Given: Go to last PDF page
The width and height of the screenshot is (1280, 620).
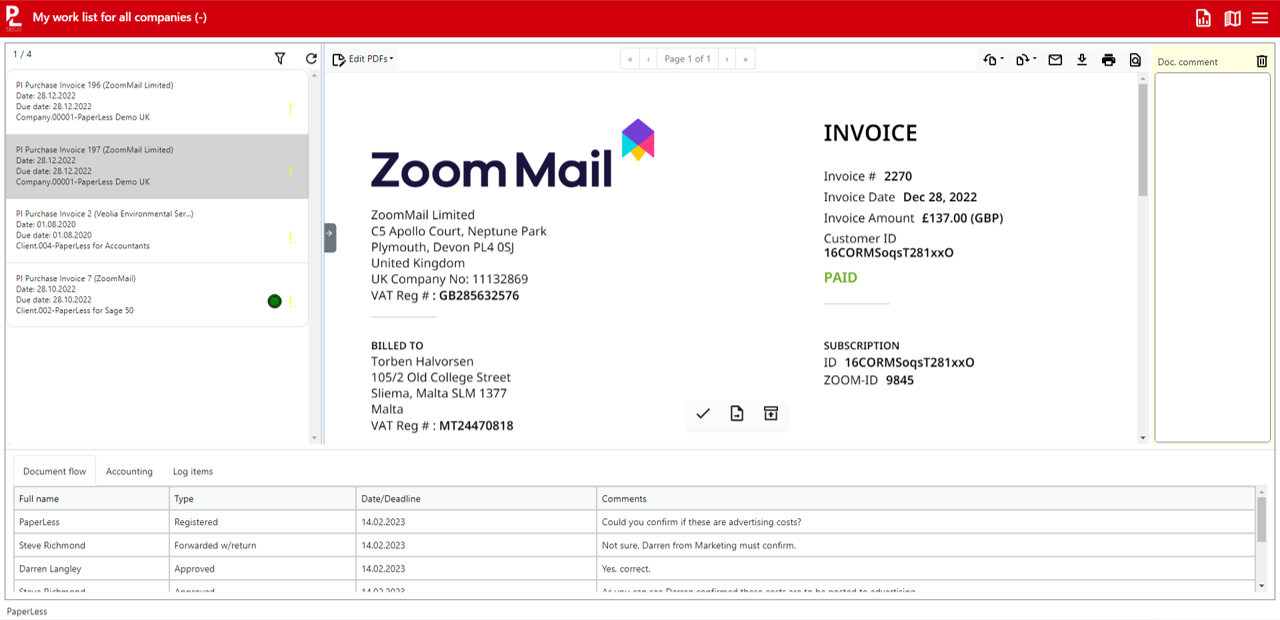Looking at the screenshot, I should pyautogui.click(x=745, y=59).
